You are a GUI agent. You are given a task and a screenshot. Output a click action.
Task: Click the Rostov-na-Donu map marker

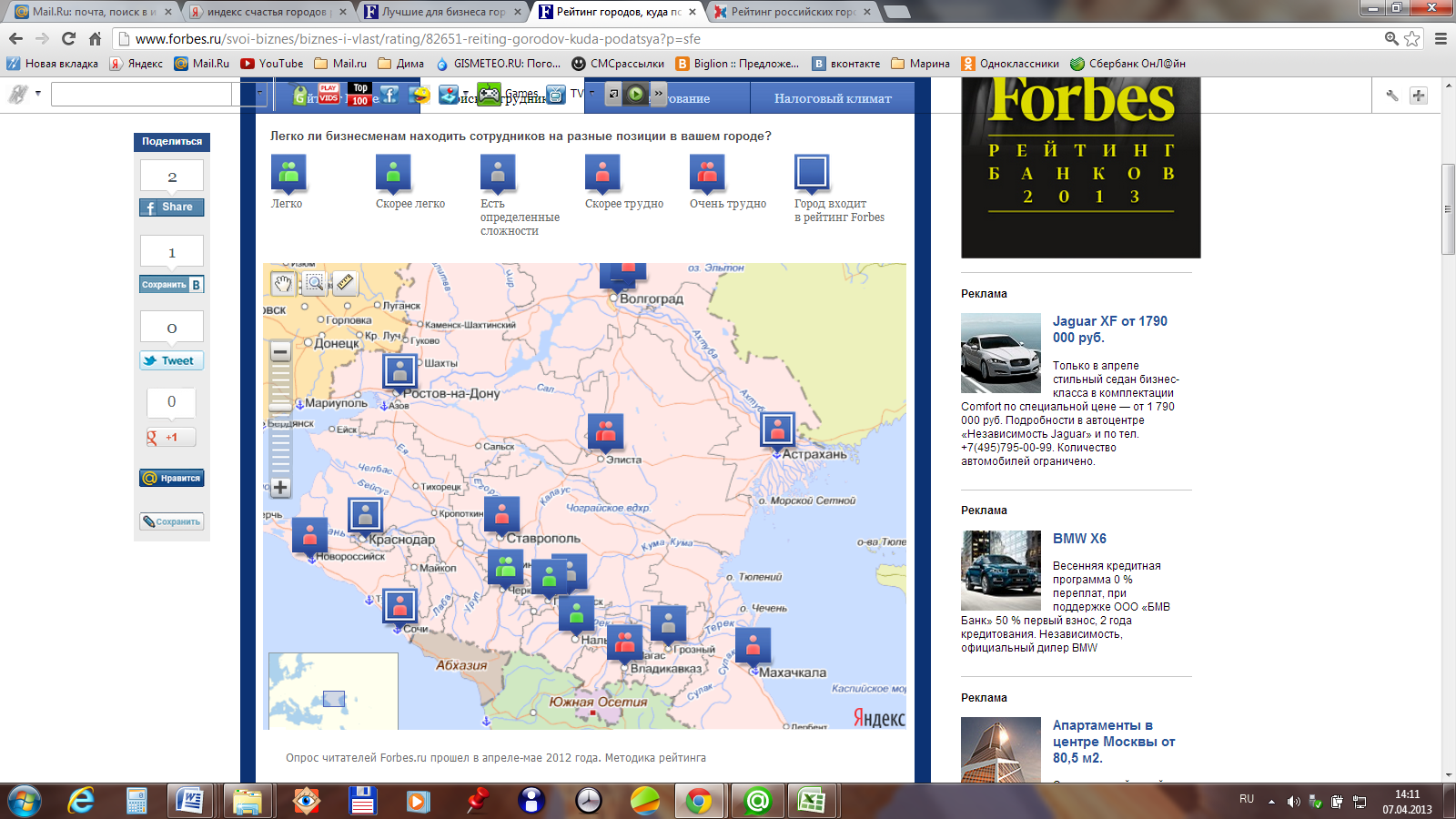click(x=399, y=371)
